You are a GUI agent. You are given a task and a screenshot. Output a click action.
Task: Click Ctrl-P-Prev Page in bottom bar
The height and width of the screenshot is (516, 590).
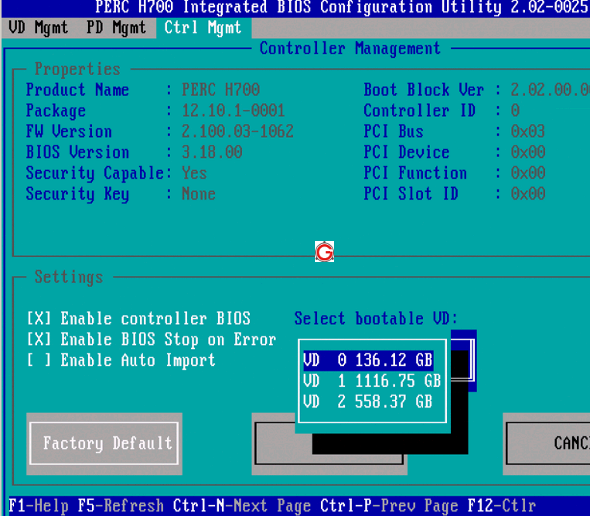click(389, 506)
